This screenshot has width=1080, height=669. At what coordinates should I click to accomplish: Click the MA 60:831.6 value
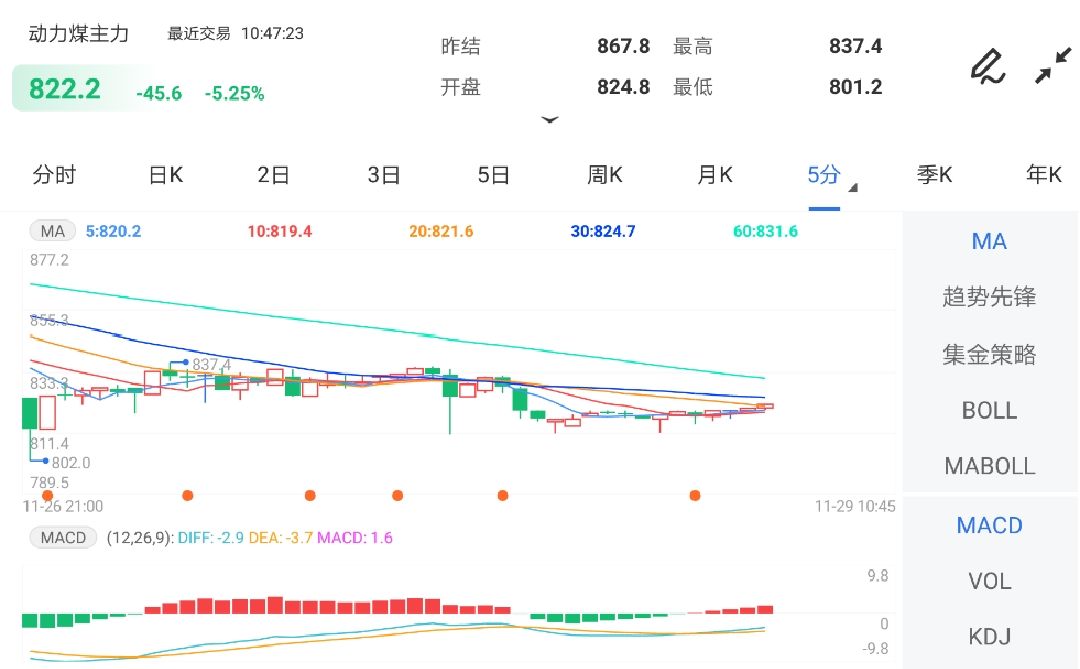coord(765,231)
